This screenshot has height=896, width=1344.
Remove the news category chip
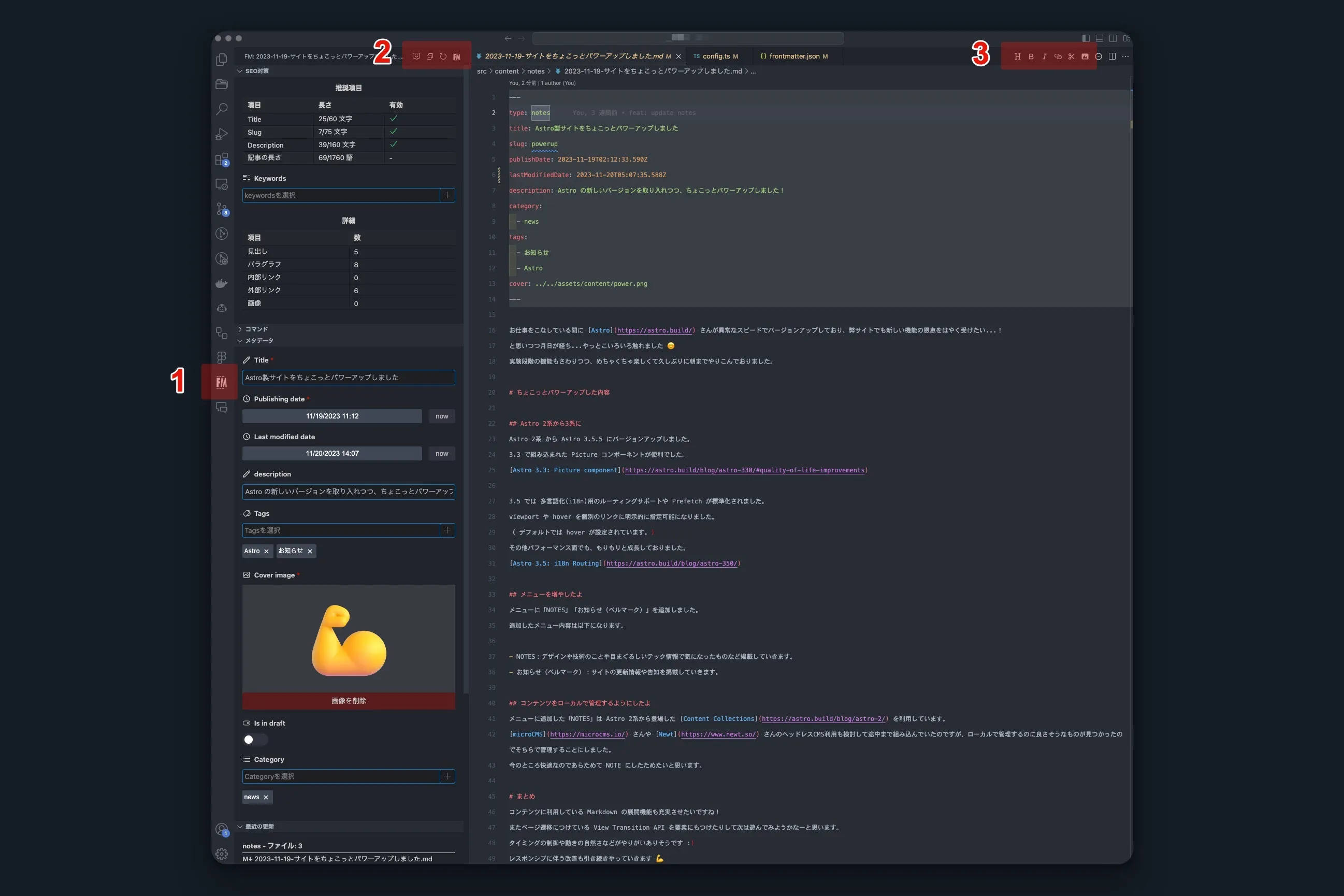click(266, 797)
